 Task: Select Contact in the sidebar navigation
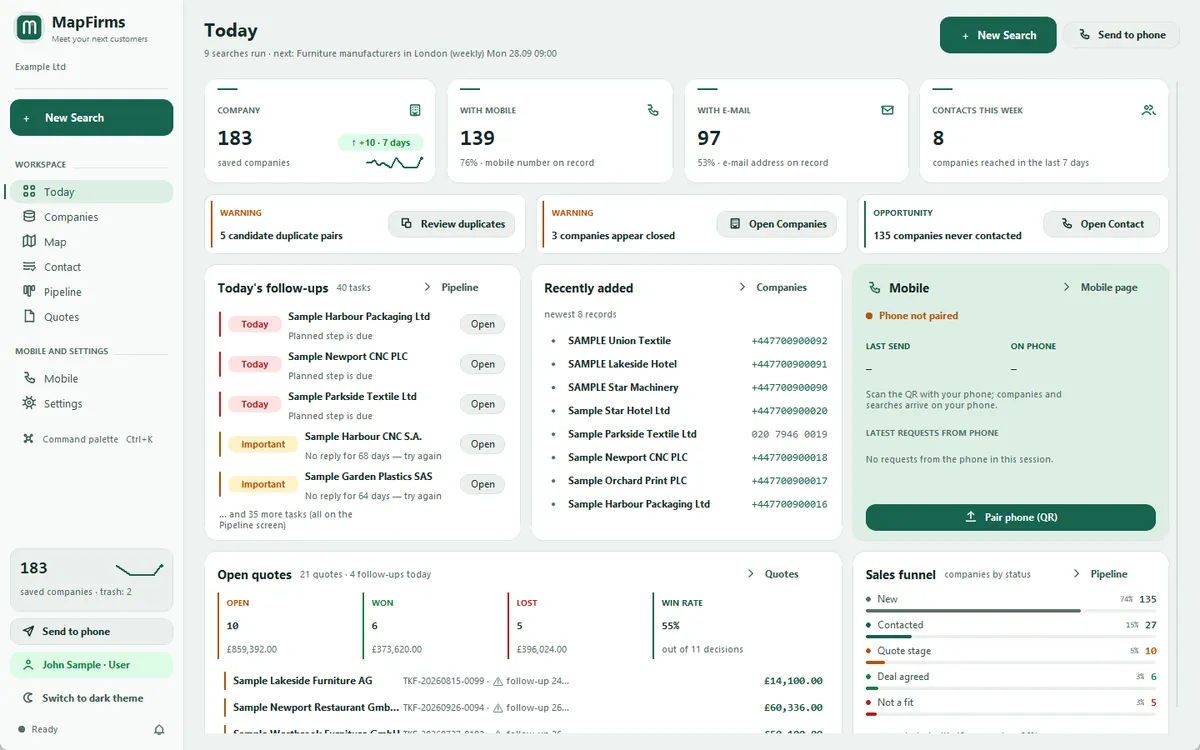[92, 267]
